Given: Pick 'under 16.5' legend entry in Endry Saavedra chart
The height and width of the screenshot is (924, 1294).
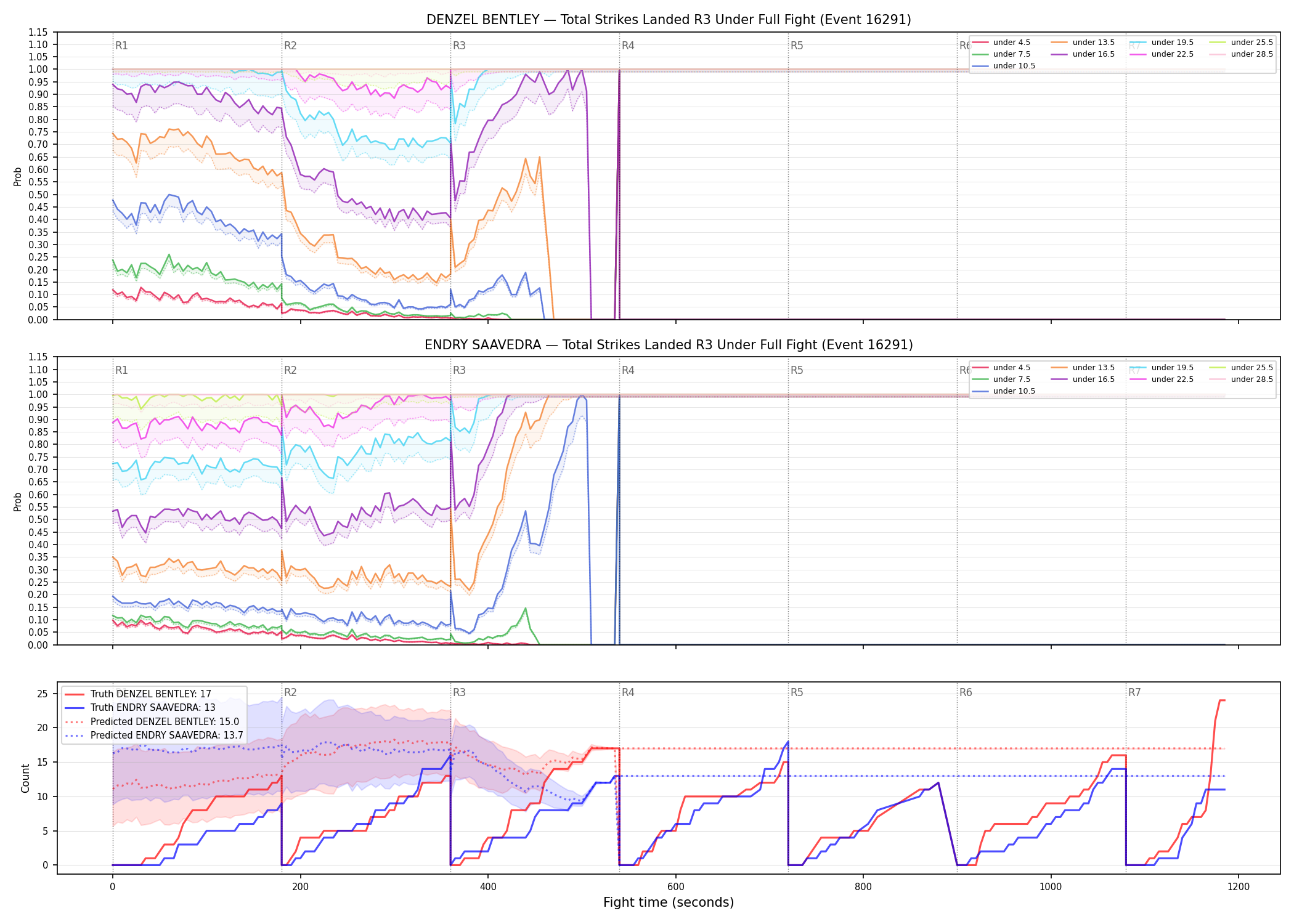Looking at the screenshot, I should pos(1083,379).
